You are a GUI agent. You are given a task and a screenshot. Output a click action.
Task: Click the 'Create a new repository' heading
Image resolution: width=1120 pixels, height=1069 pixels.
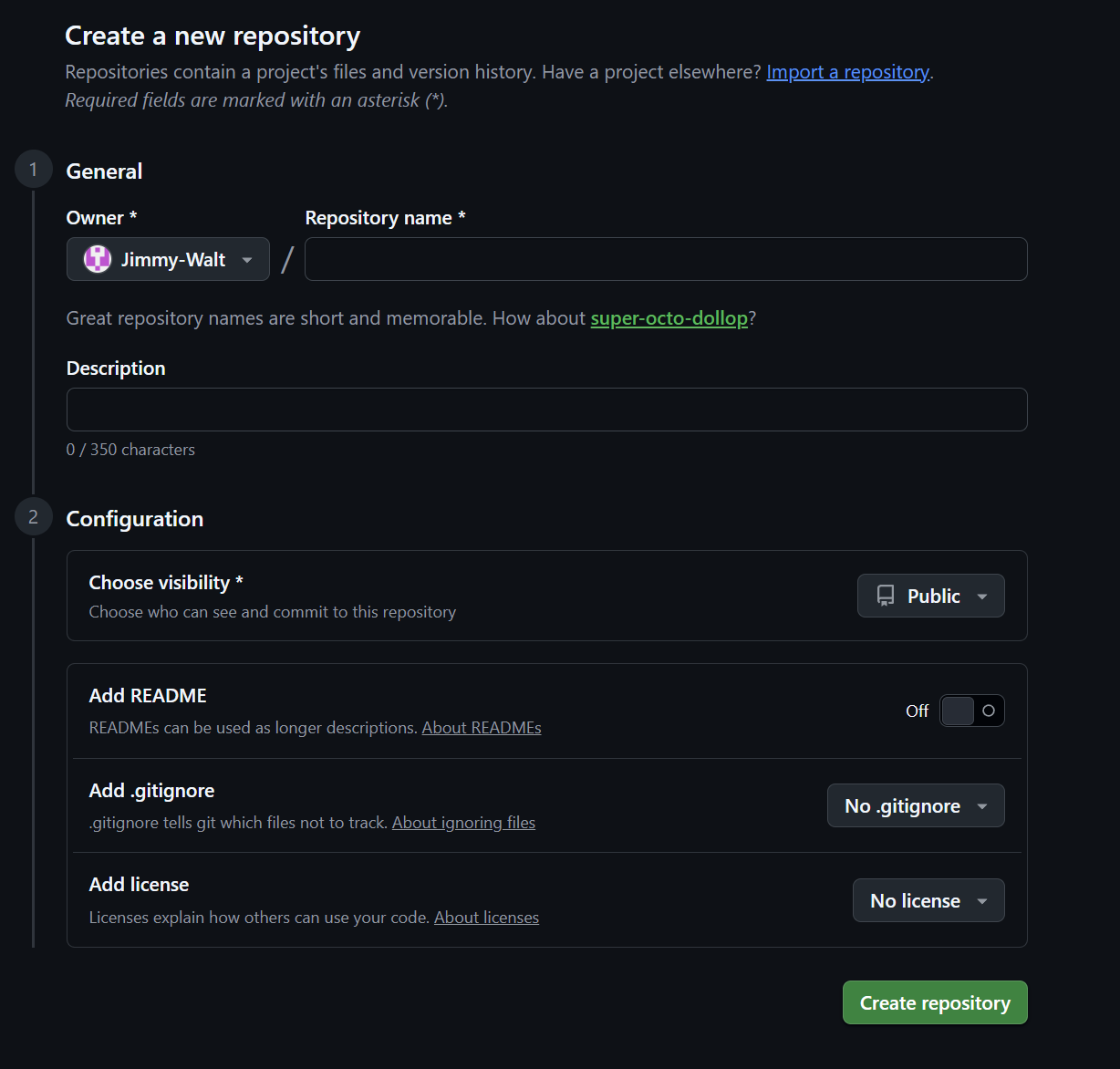pos(213,36)
